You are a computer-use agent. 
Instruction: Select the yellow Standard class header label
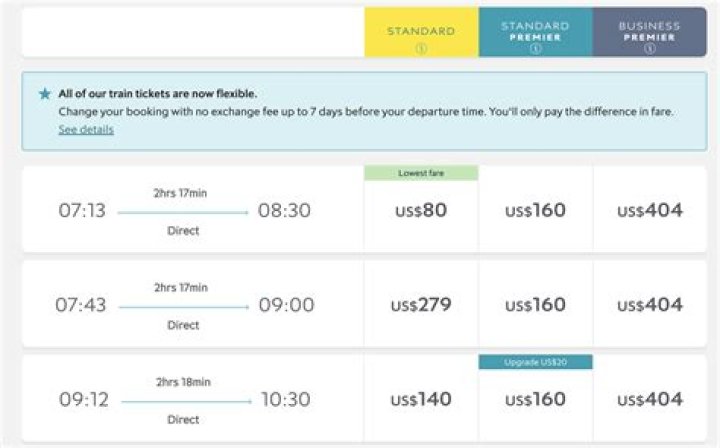coord(421,31)
